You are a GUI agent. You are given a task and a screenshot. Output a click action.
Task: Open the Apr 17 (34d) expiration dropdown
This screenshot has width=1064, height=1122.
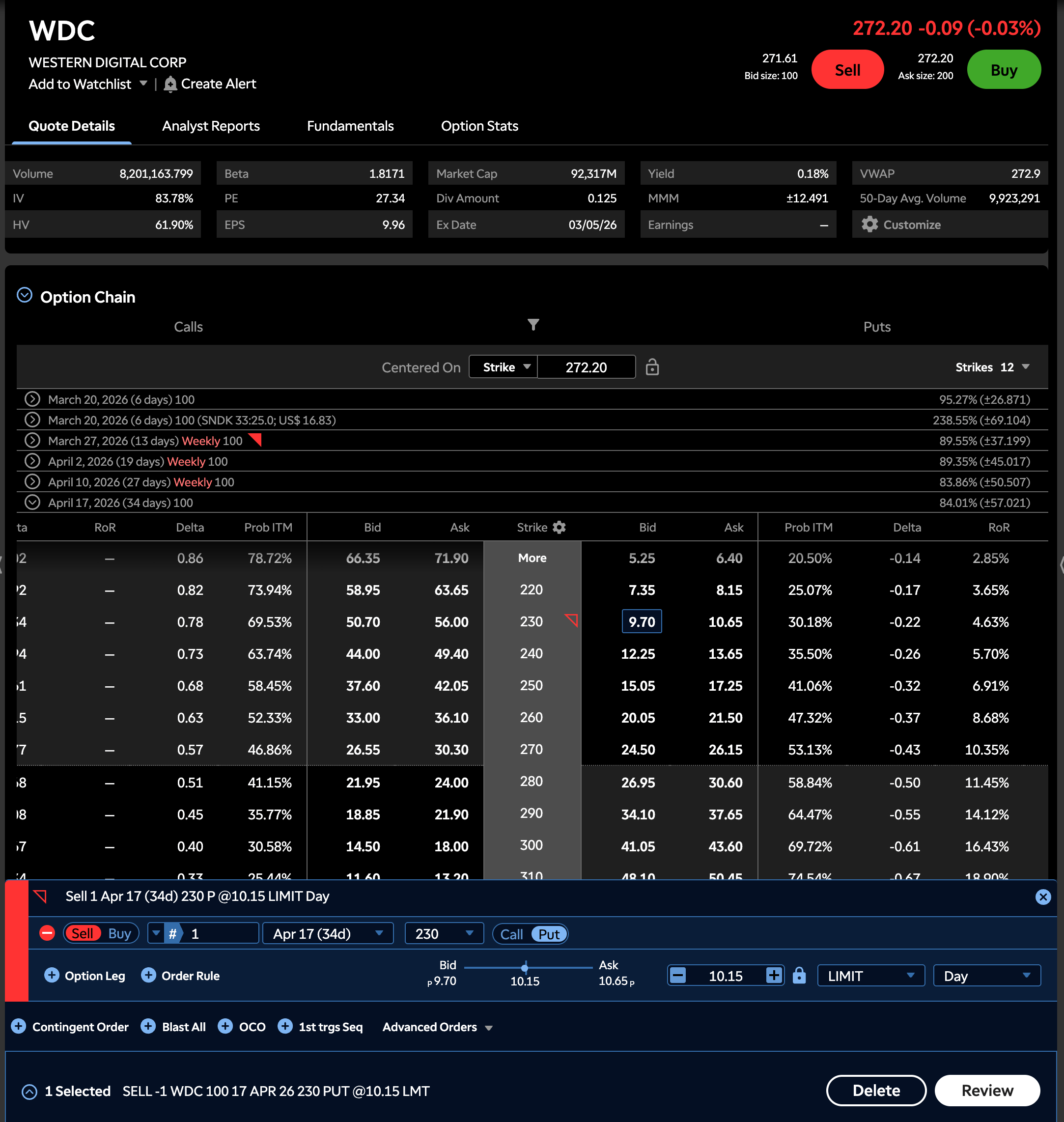click(x=327, y=933)
